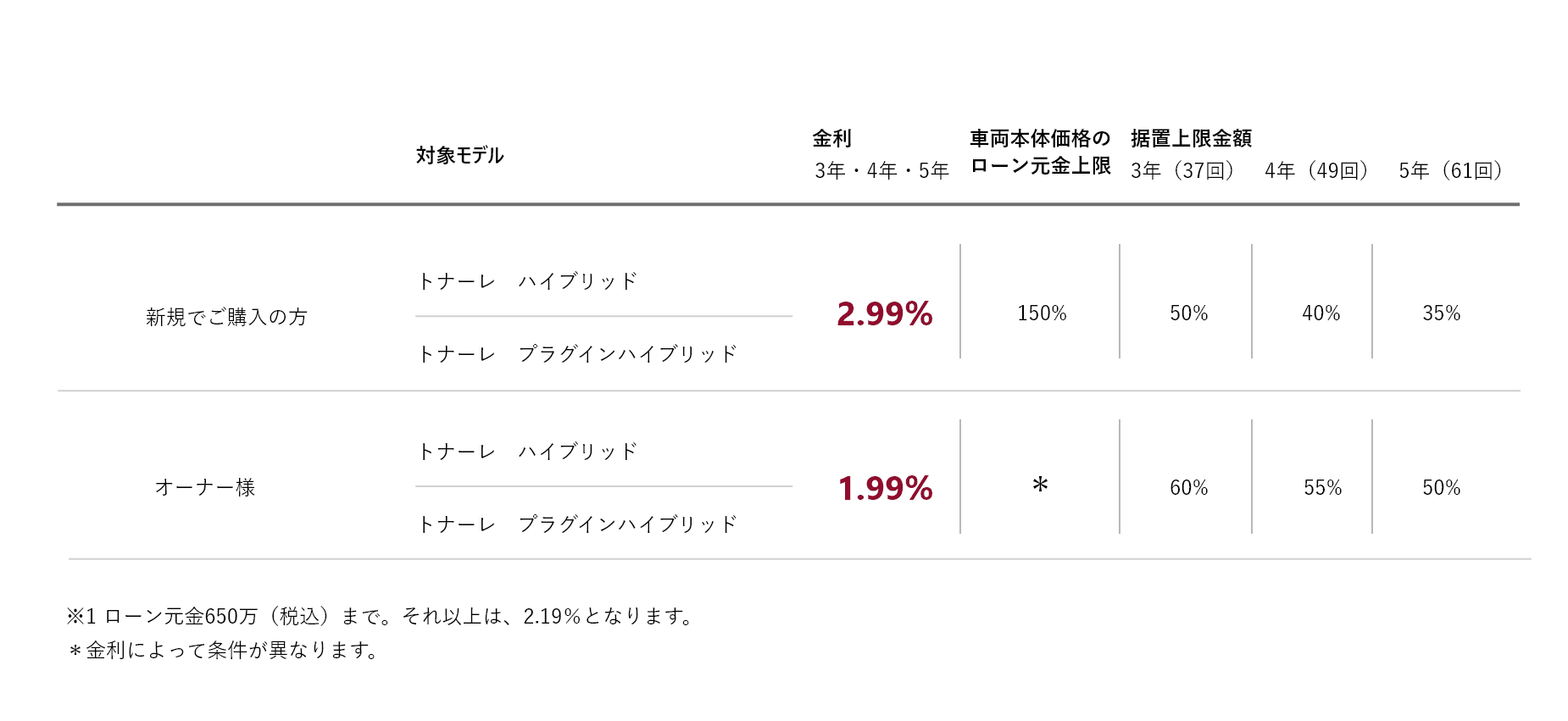The width and height of the screenshot is (1568, 721).
Task: Click the 対象モデル column header
Action: [459, 155]
